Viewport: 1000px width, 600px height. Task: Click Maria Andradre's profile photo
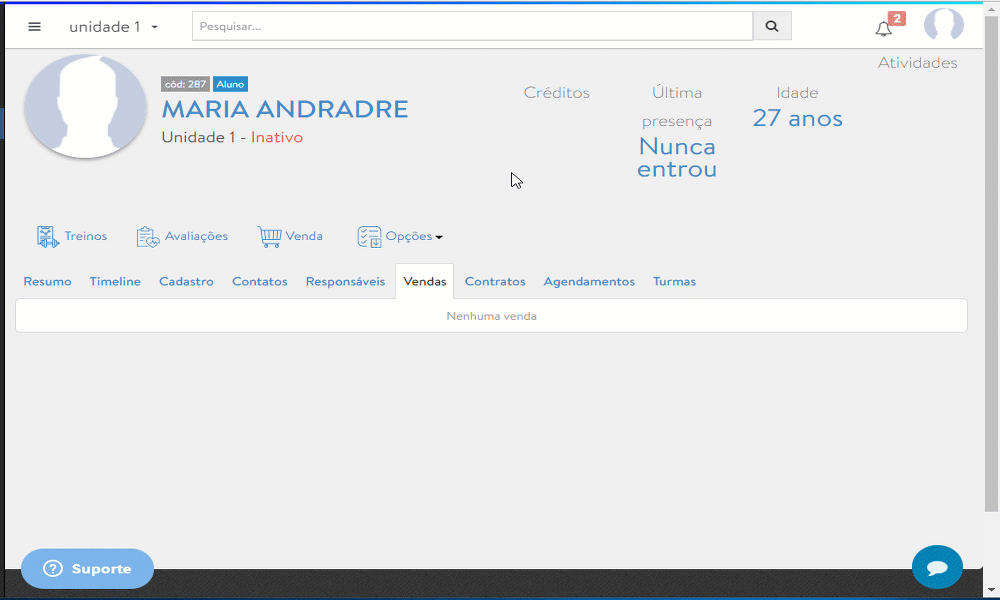[x=86, y=106]
